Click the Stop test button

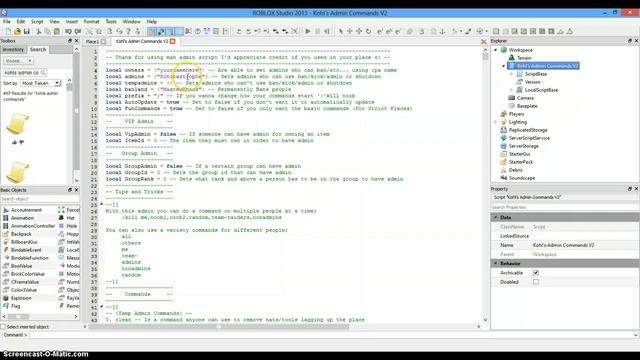[x=318, y=31]
